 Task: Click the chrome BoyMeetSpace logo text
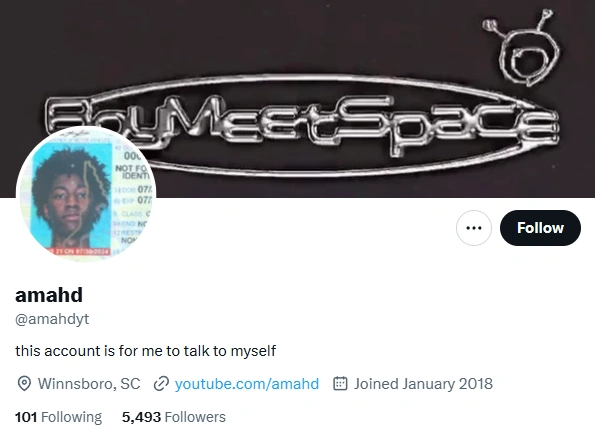[302, 123]
